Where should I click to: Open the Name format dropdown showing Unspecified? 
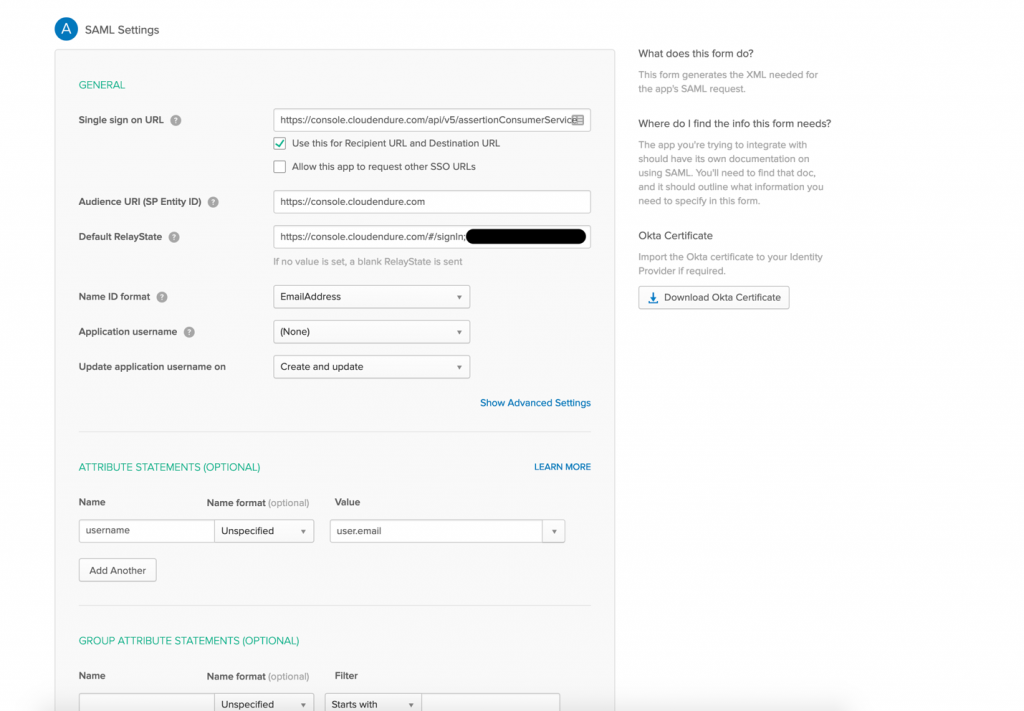click(x=263, y=530)
